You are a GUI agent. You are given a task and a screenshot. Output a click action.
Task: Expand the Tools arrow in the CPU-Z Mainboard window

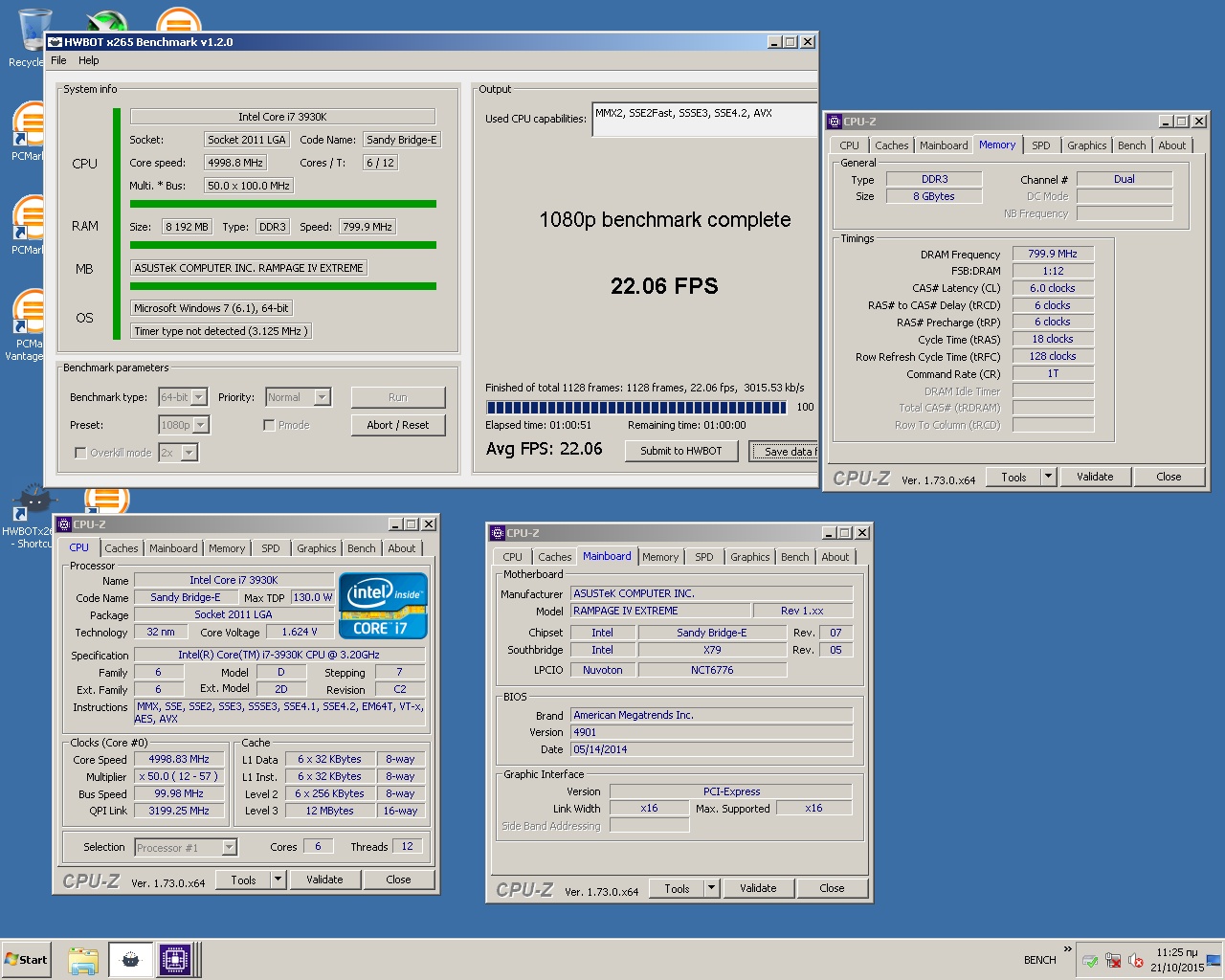click(x=711, y=888)
